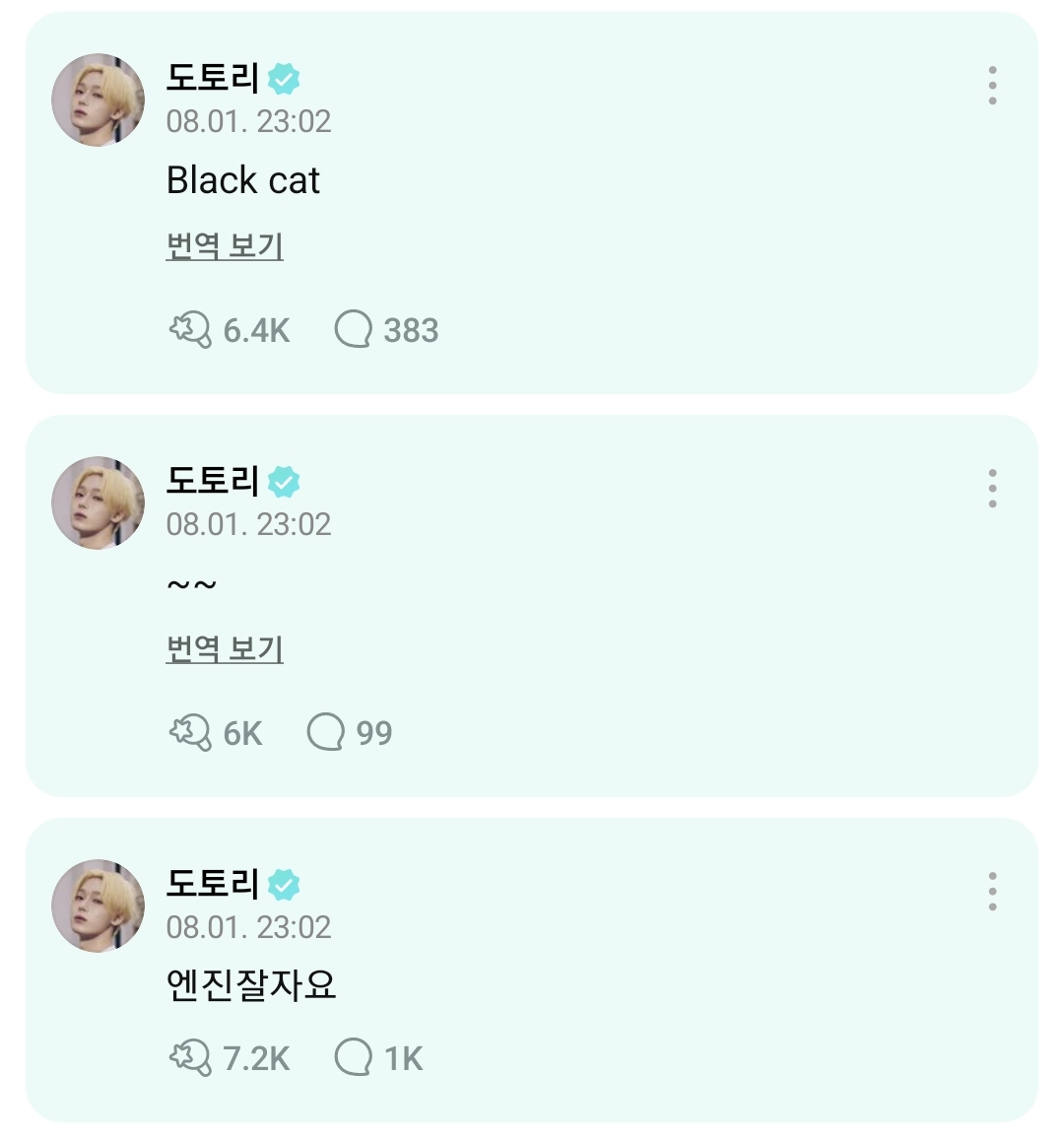Click the verified badge on the "~~" post

coord(284,481)
